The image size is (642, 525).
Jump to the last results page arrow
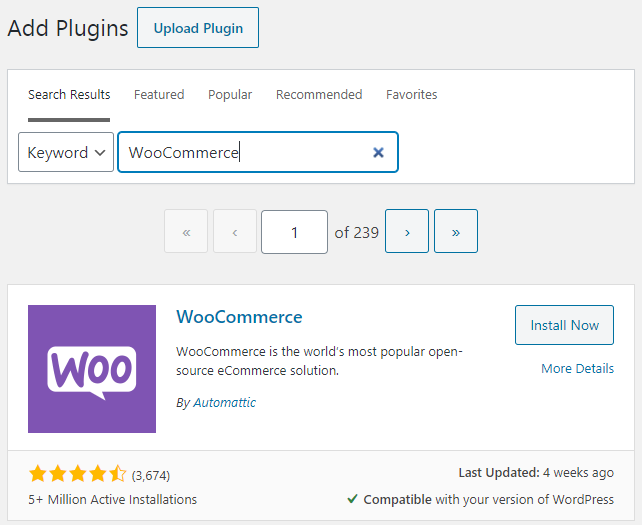coord(456,231)
